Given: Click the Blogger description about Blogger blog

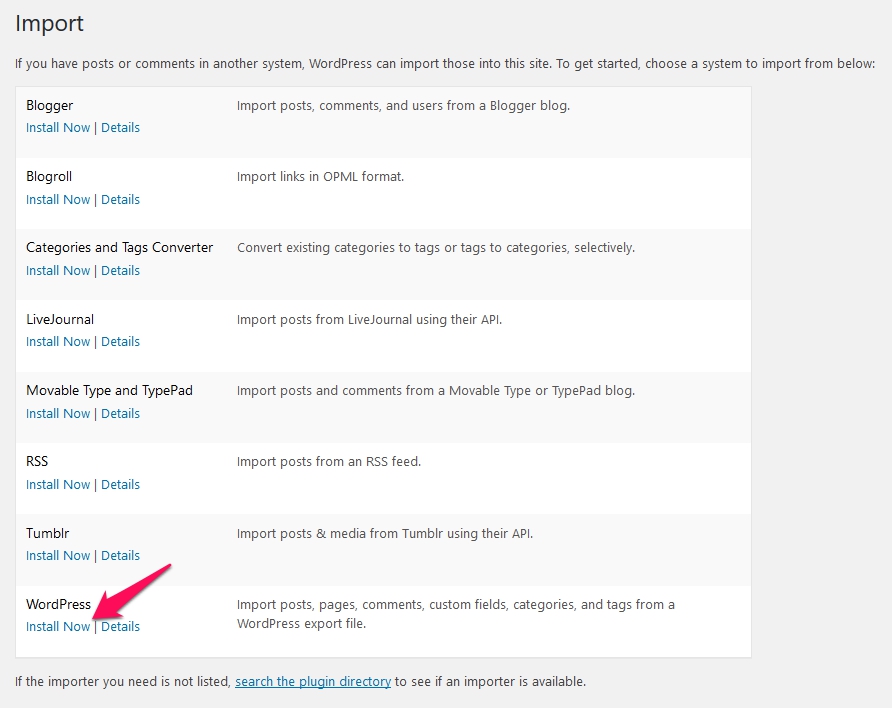Looking at the screenshot, I should 403,106.
